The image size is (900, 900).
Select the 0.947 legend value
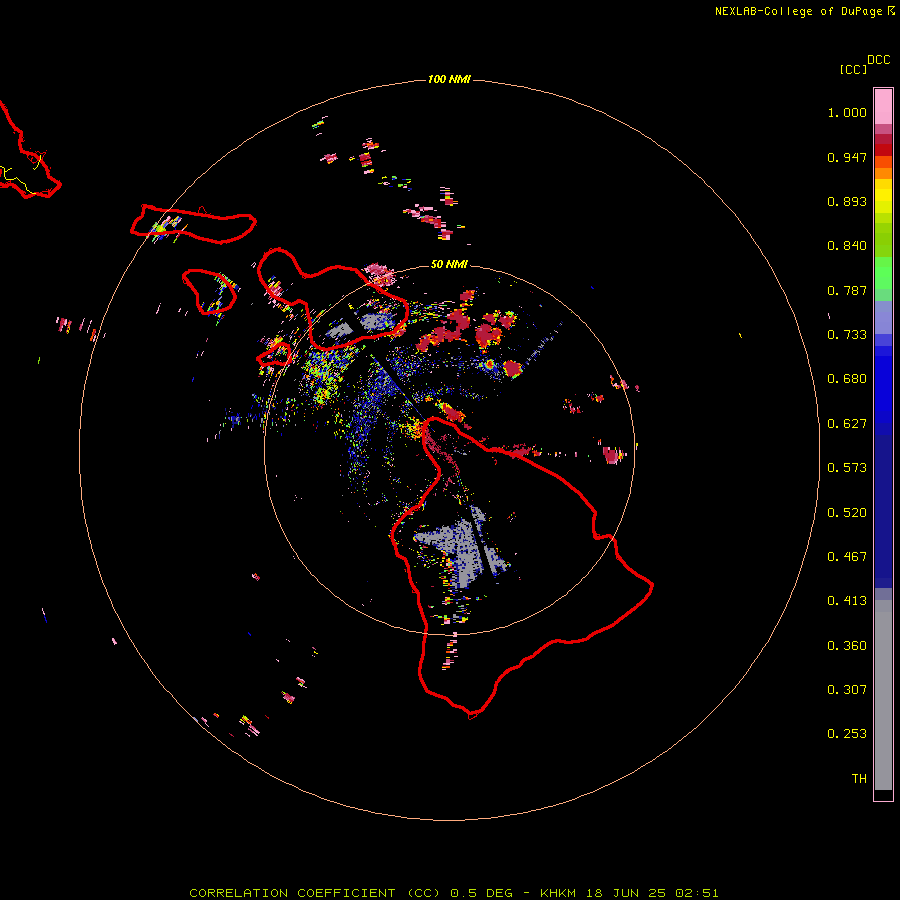coord(847,157)
